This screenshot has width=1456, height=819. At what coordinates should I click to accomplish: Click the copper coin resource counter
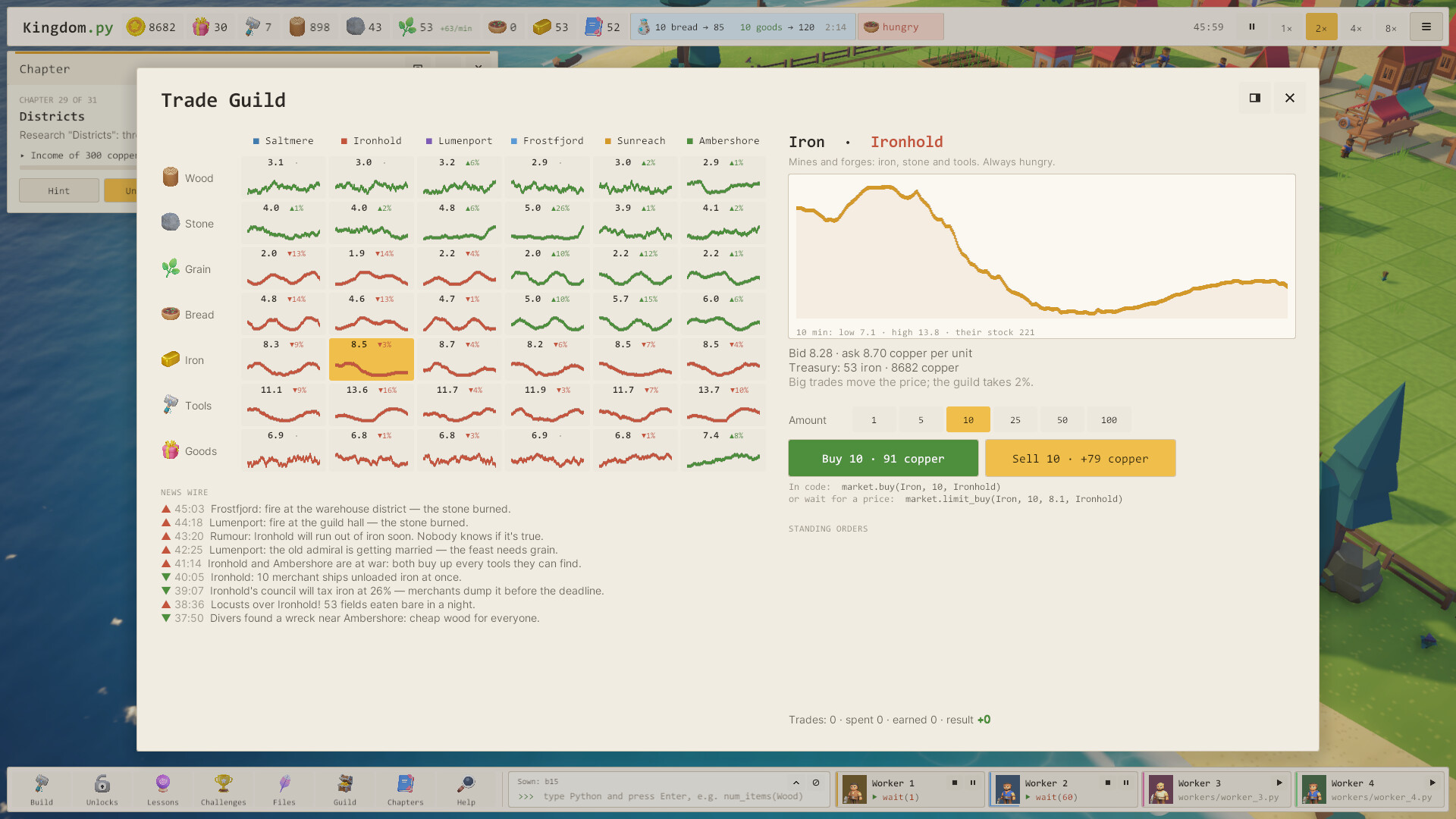click(x=151, y=27)
